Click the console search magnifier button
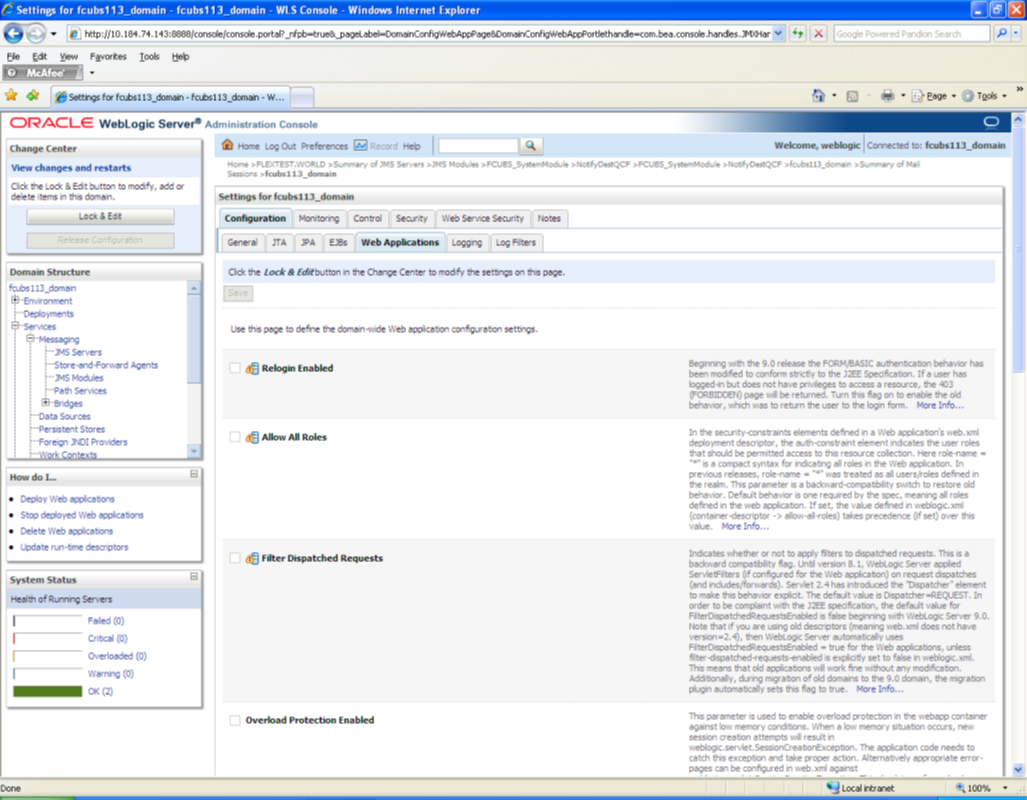 tap(531, 145)
